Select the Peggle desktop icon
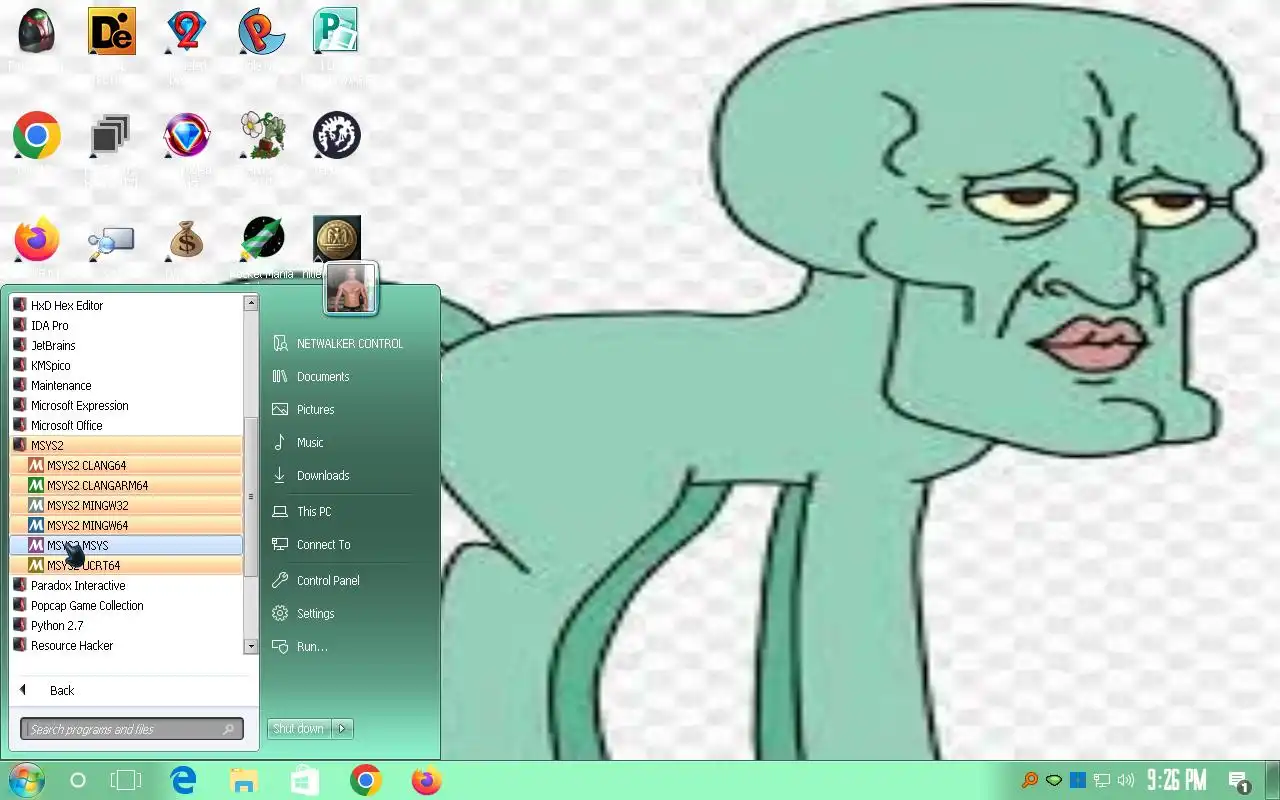Screen dimensions: 1280x800 [x=262, y=31]
